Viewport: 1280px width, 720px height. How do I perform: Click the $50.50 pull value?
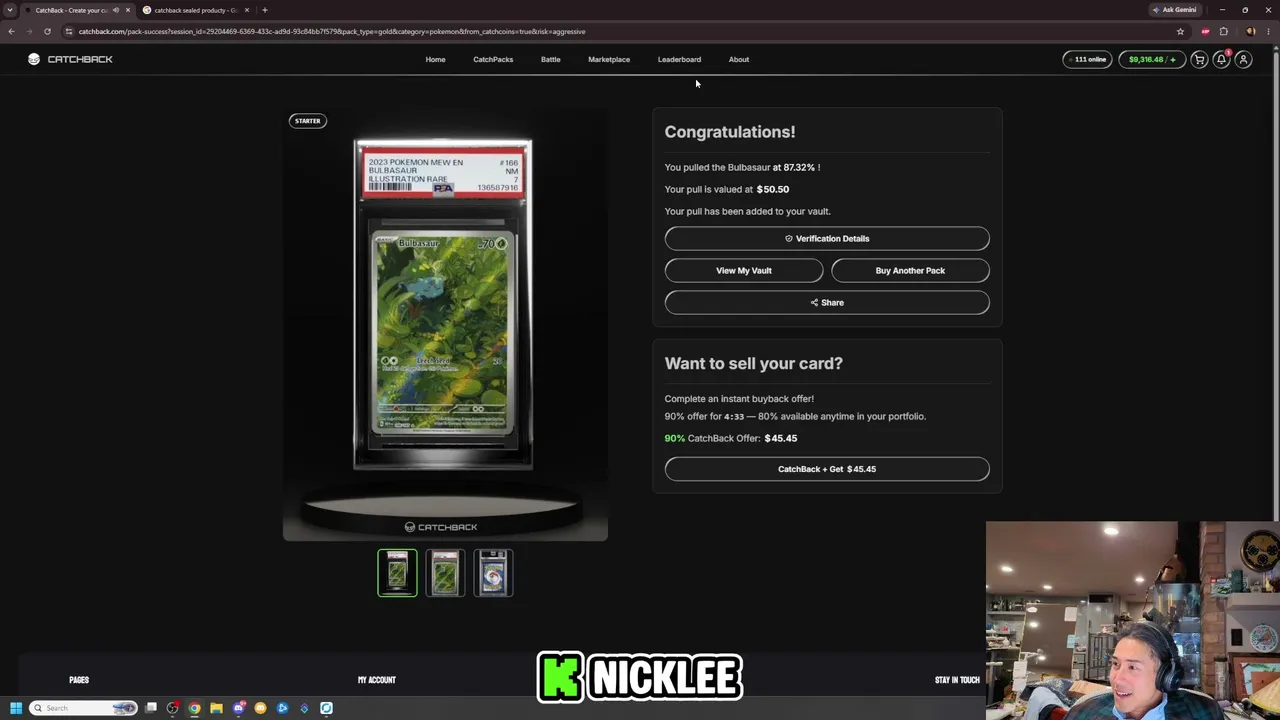(x=773, y=189)
